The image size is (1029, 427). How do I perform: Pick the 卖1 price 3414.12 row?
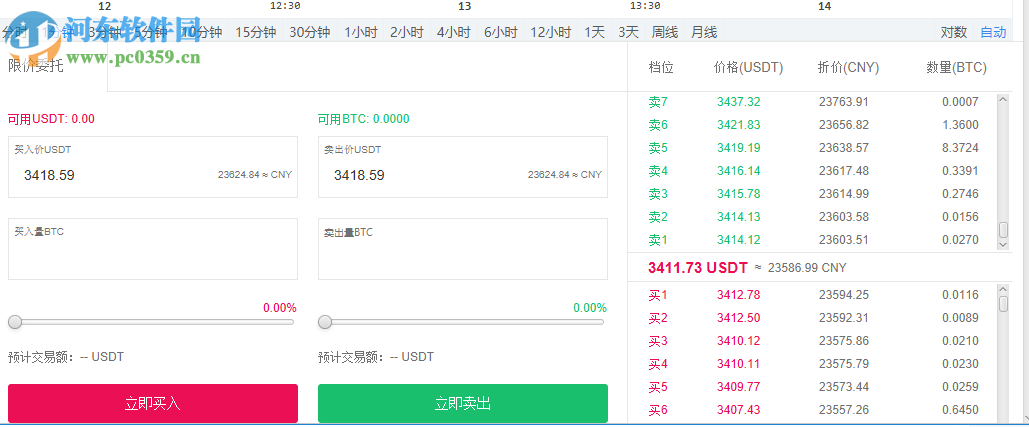[739, 240]
